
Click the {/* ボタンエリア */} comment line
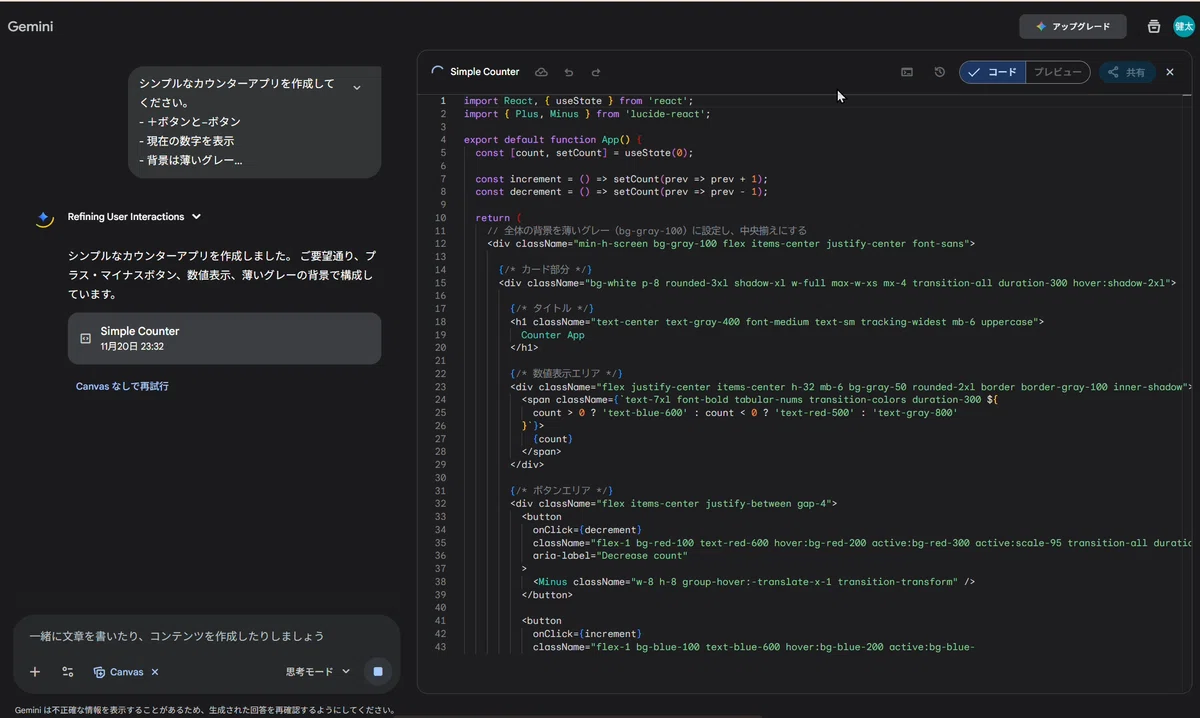point(561,490)
